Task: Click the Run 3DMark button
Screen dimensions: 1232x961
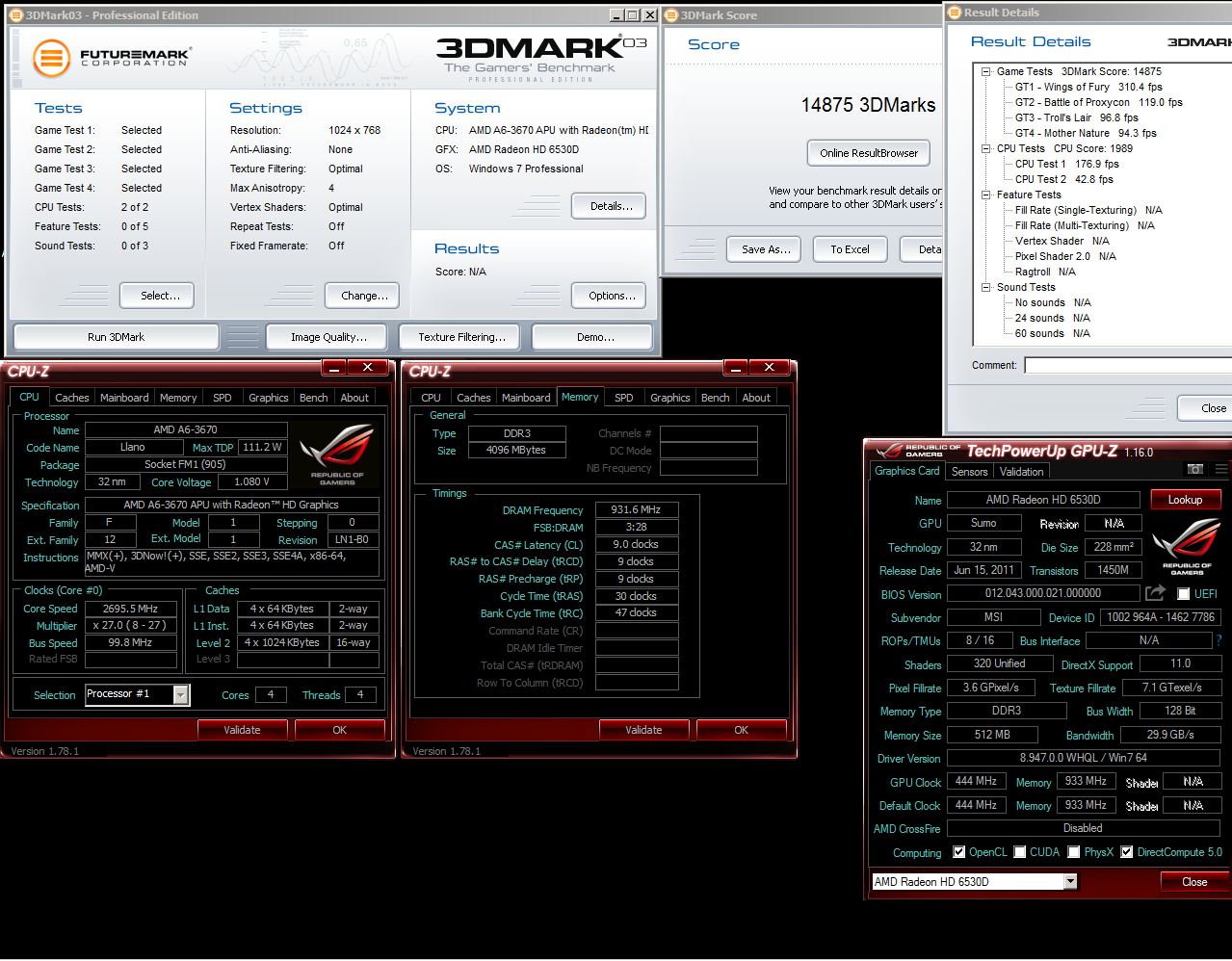Action: point(116,337)
